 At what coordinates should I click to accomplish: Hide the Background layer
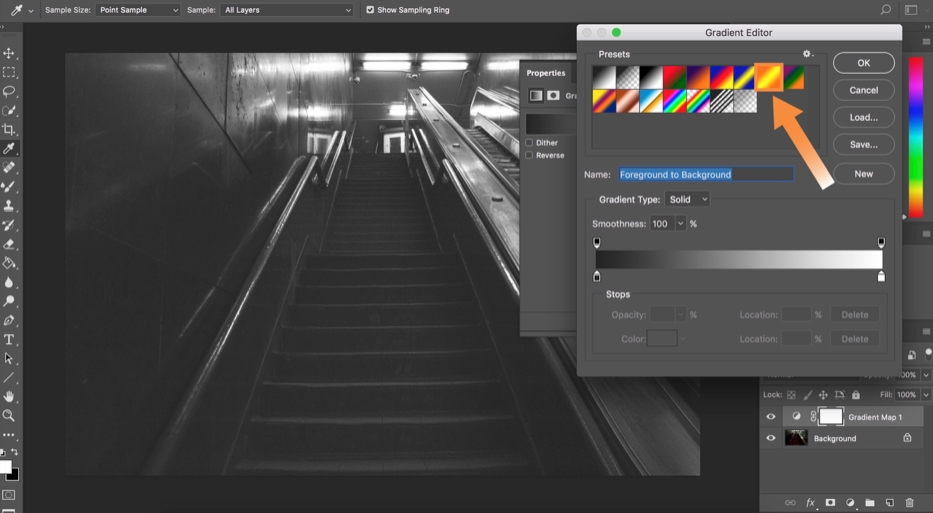pos(771,438)
